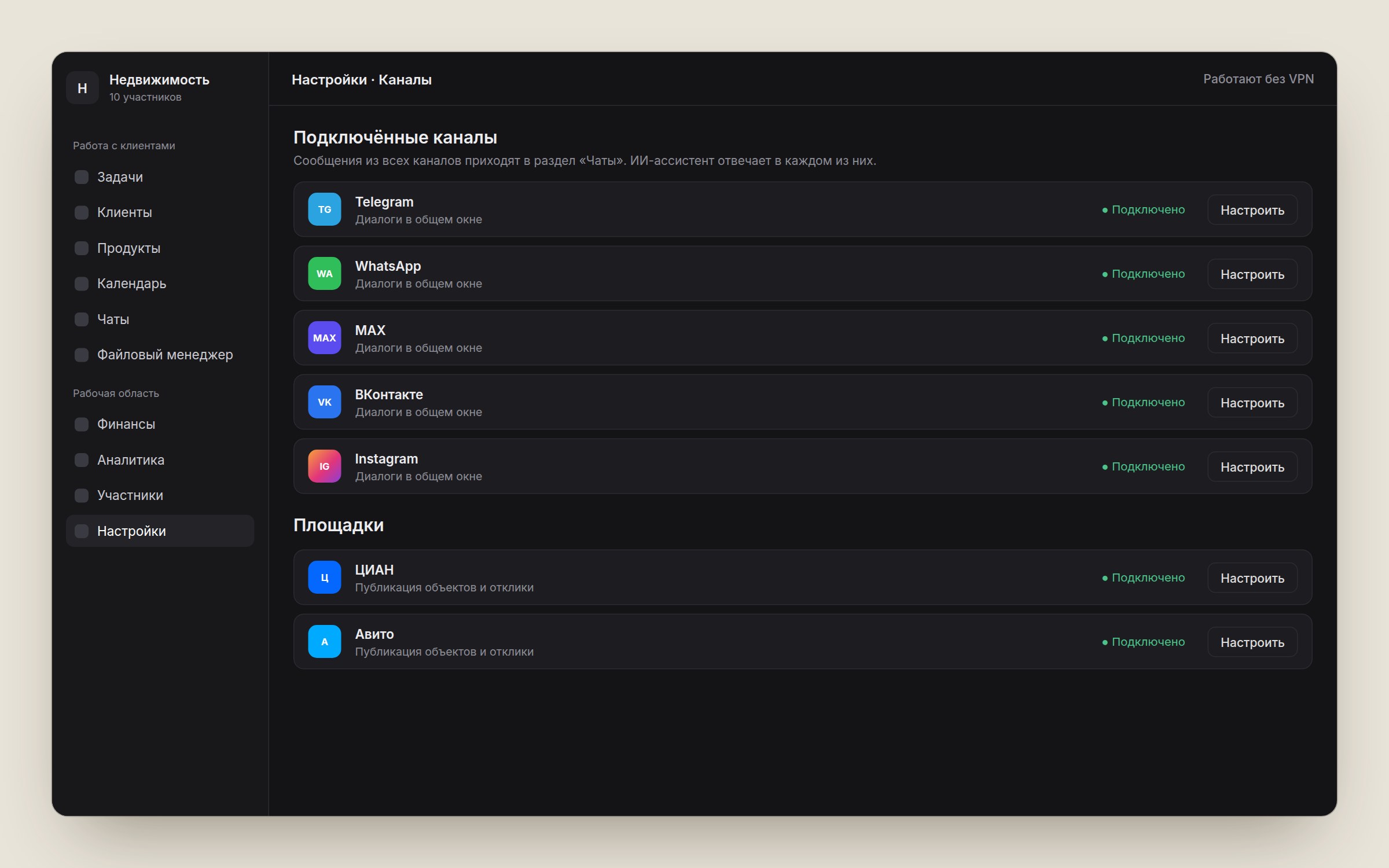Click the icon beside Чаты
The width and height of the screenshot is (1389, 868).
pos(82,319)
